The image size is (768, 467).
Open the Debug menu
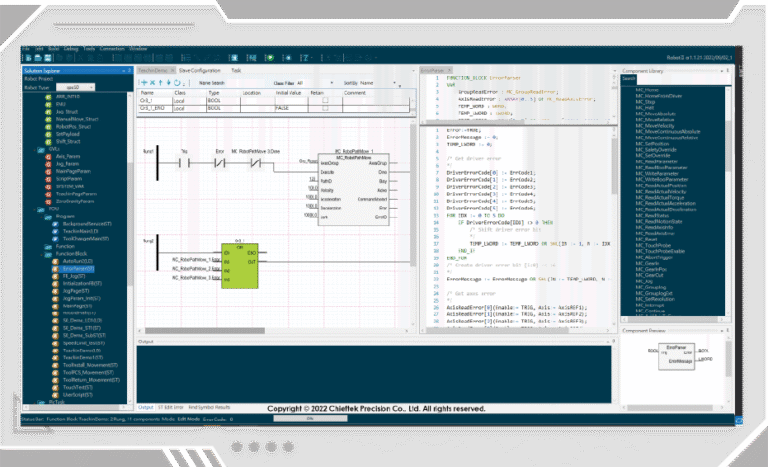pos(71,49)
